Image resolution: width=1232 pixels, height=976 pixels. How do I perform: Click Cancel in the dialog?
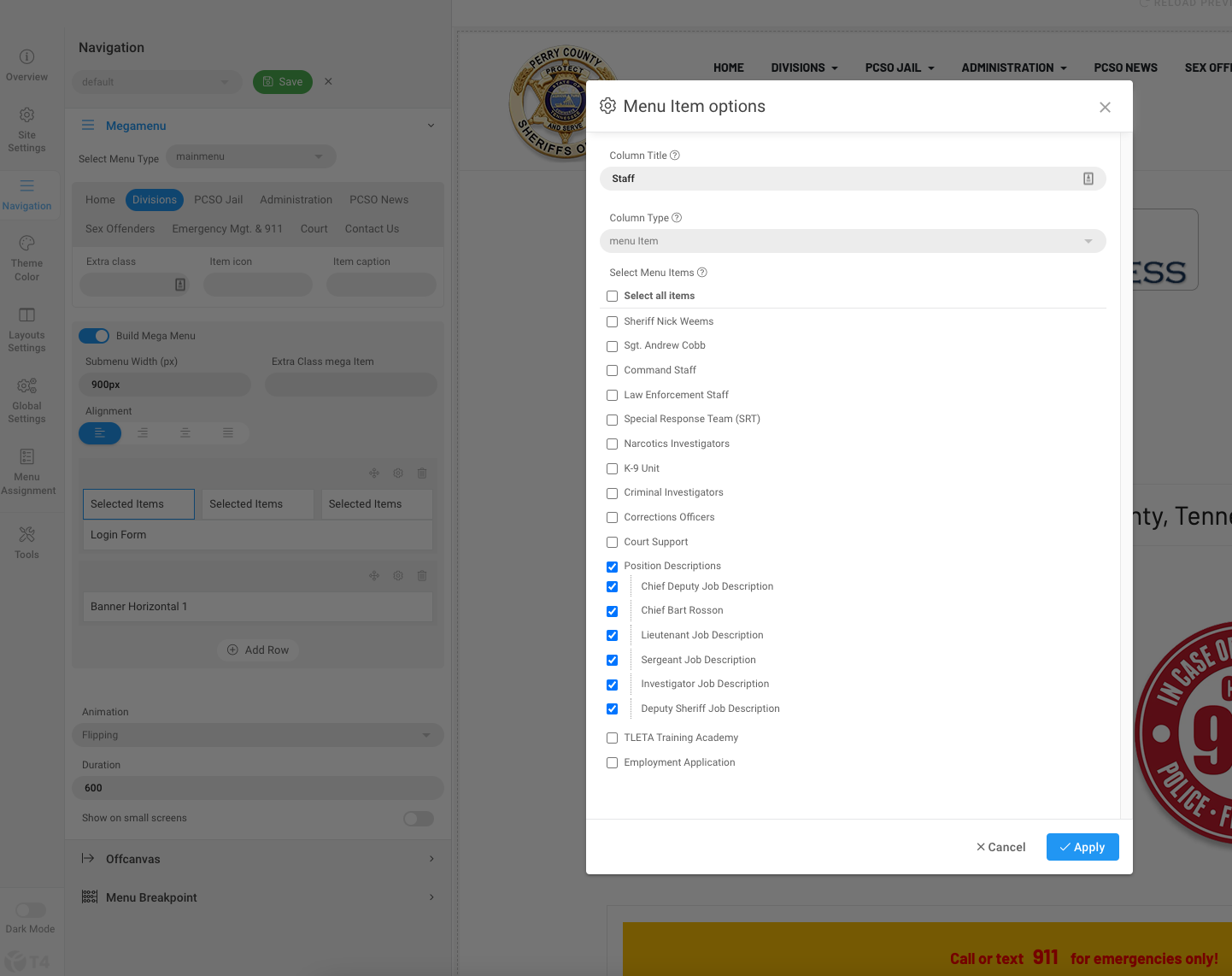1000,847
